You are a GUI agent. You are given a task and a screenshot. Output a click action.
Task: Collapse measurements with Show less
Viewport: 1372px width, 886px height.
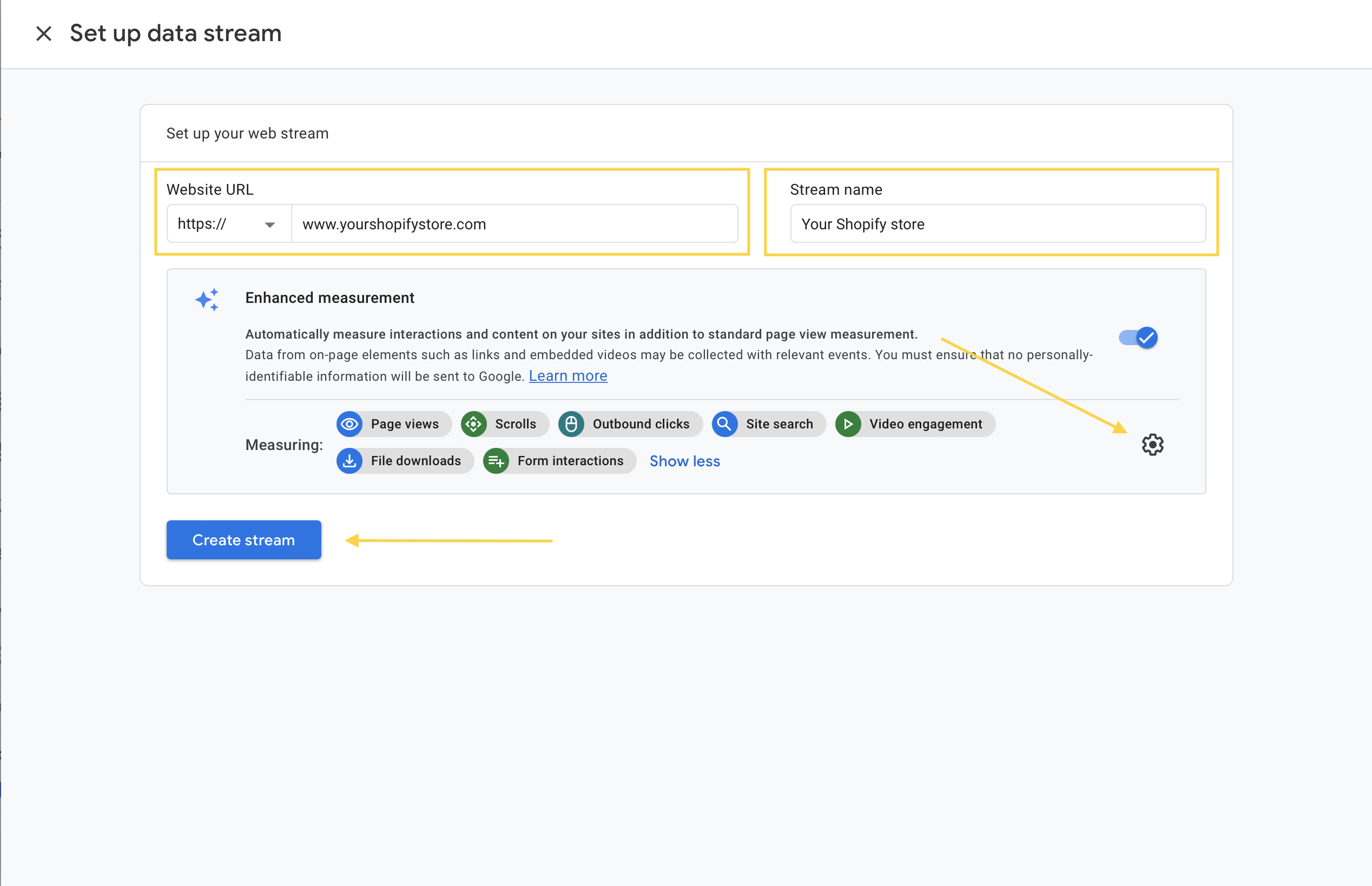pos(684,461)
